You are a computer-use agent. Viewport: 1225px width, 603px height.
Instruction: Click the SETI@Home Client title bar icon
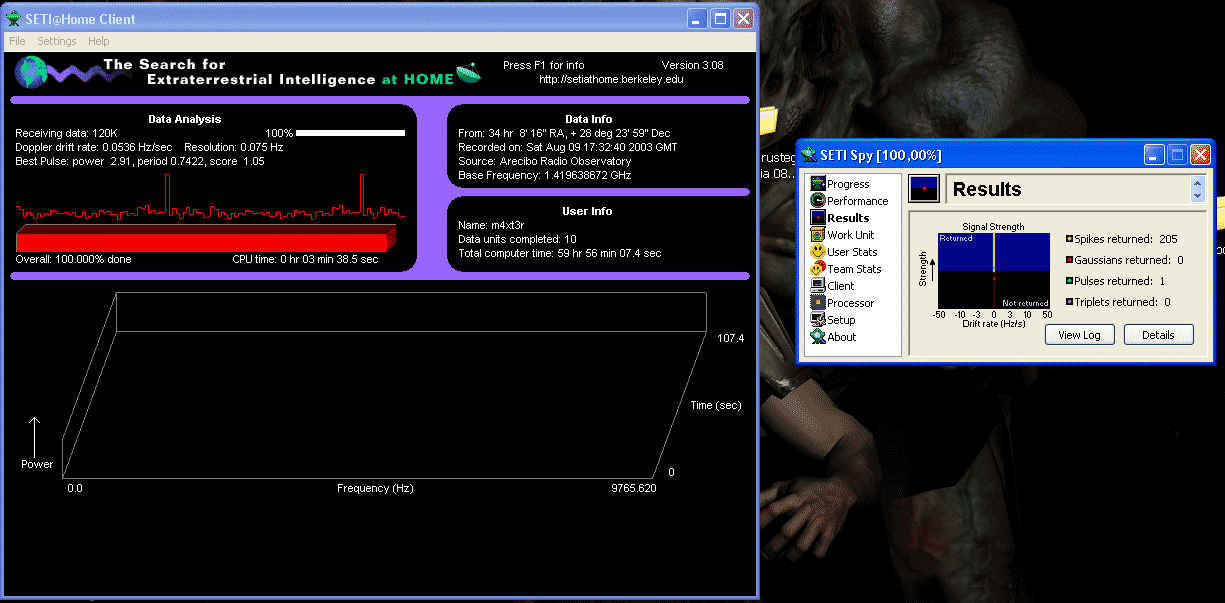(14, 19)
